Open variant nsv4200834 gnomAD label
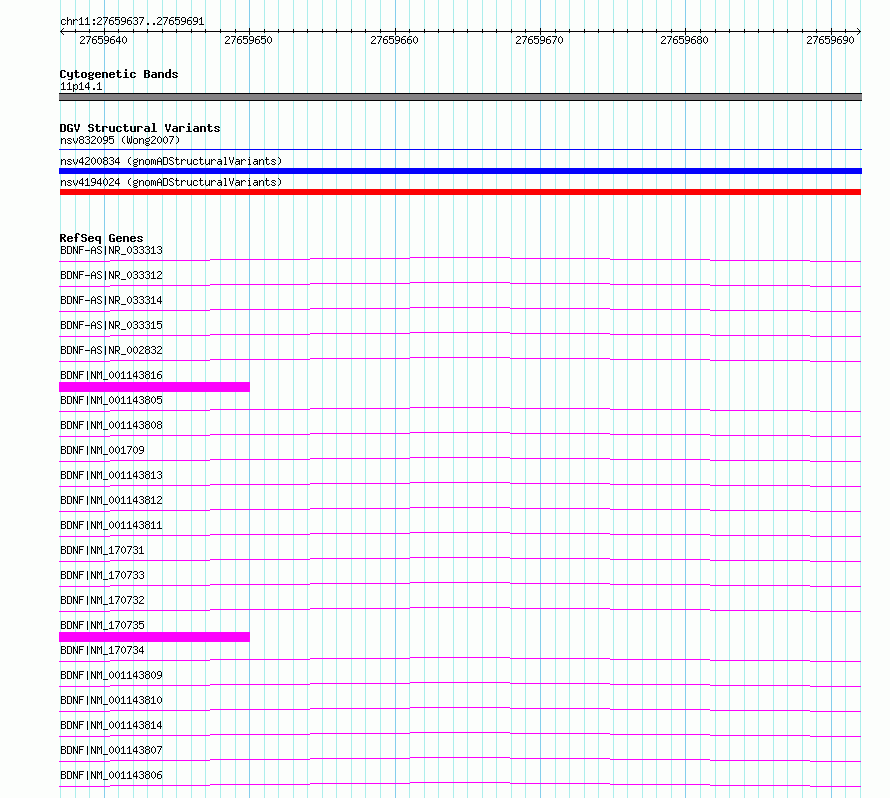The width and height of the screenshot is (890, 798). point(171,161)
